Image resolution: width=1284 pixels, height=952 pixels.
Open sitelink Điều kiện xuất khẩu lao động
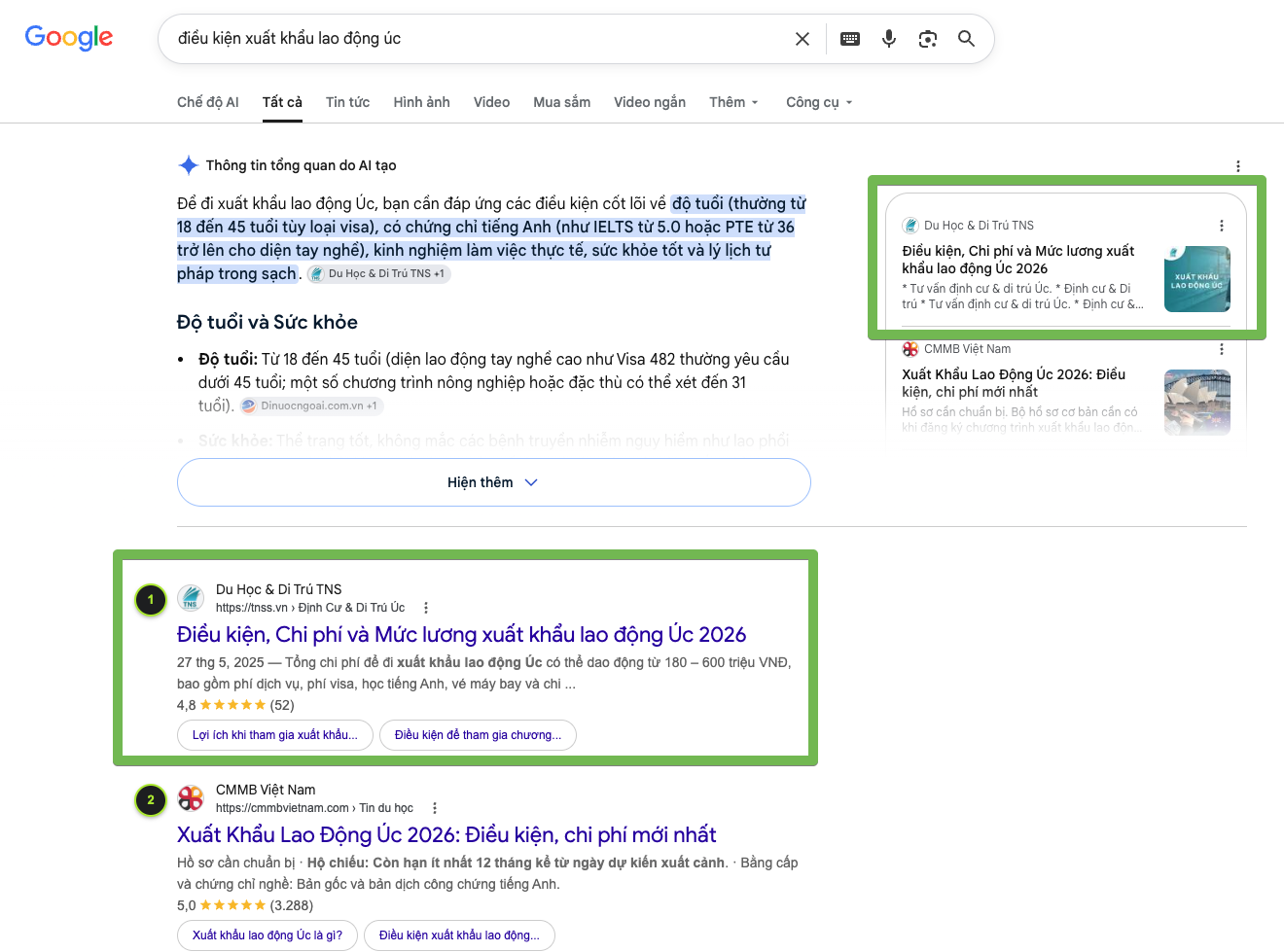459,935
